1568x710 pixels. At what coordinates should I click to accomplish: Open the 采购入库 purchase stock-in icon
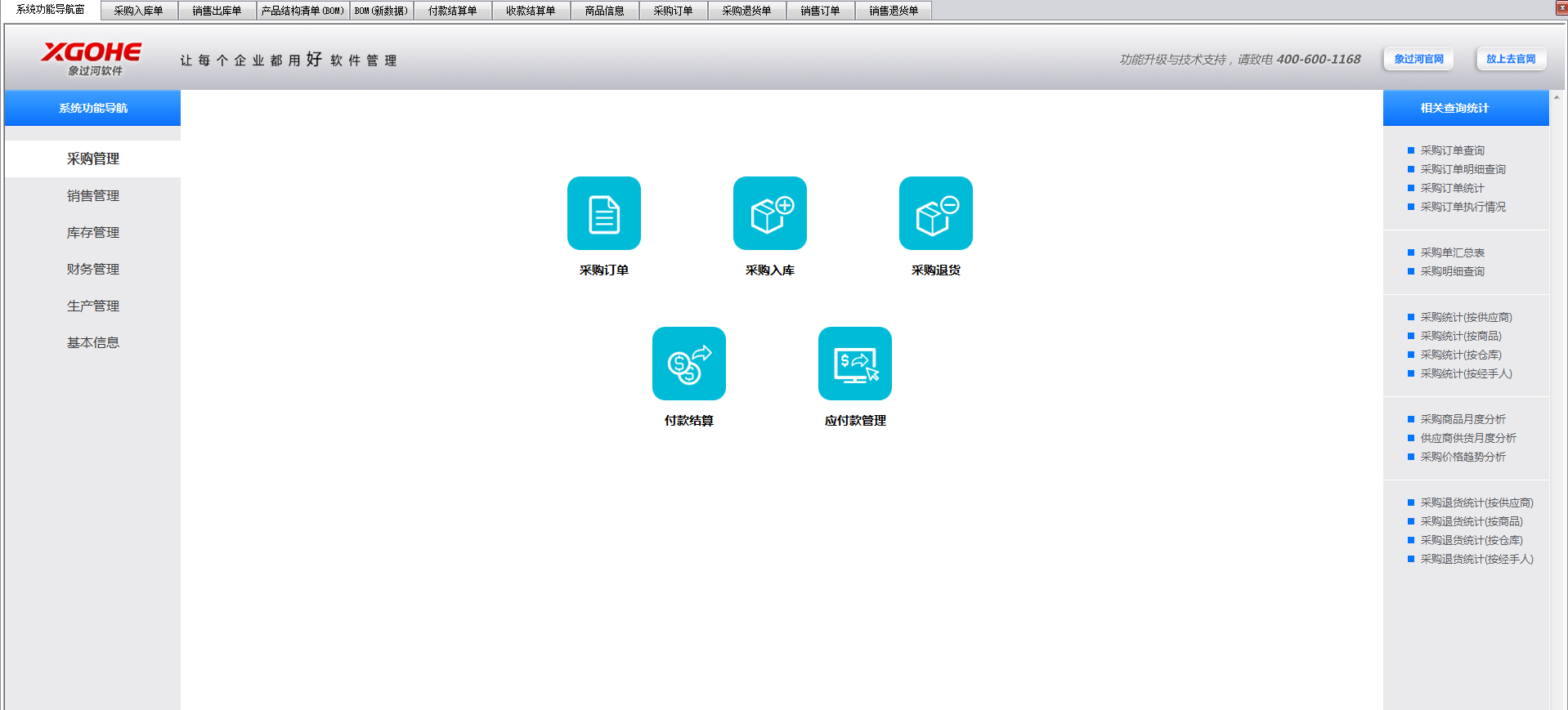click(769, 213)
